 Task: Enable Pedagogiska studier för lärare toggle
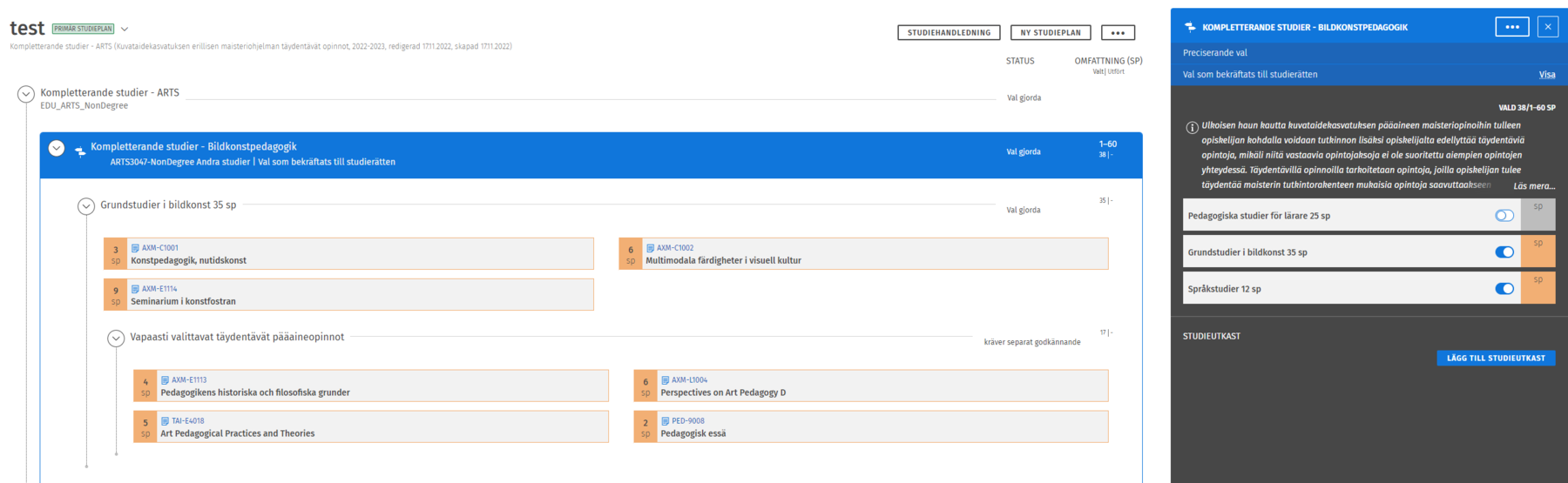[x=1504, y=216]
